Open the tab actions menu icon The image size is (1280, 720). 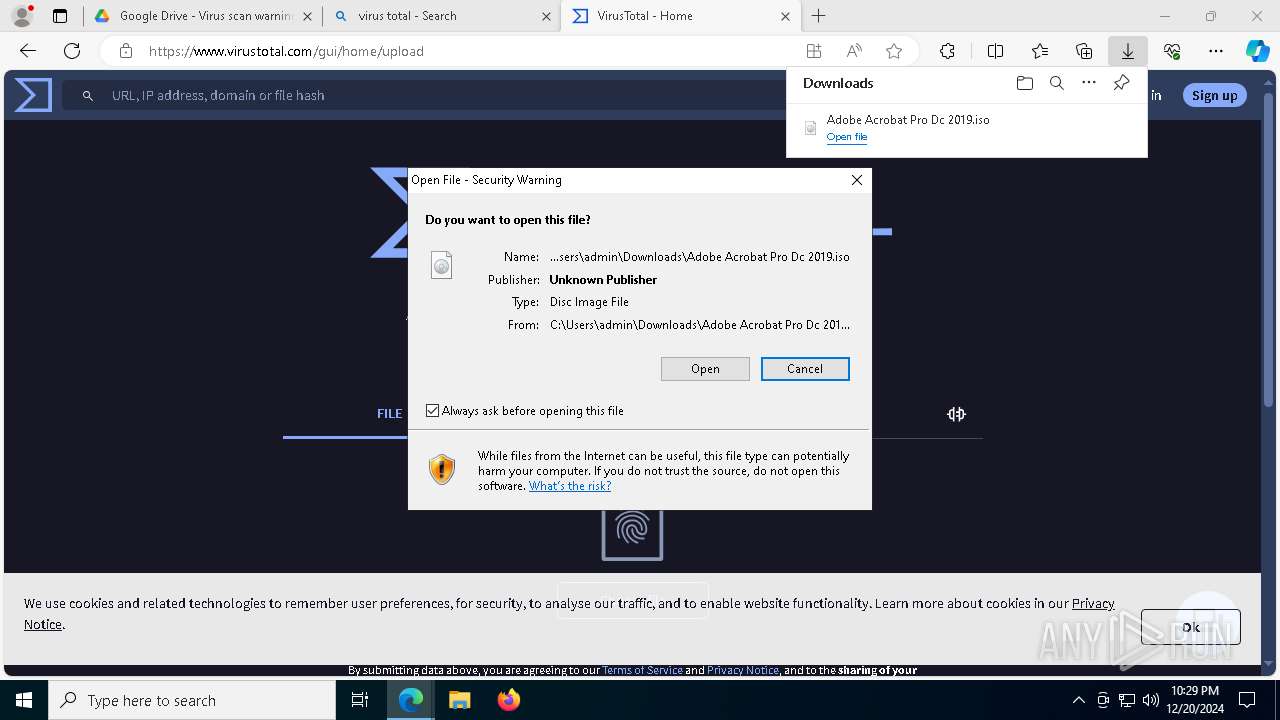[60, 16]
